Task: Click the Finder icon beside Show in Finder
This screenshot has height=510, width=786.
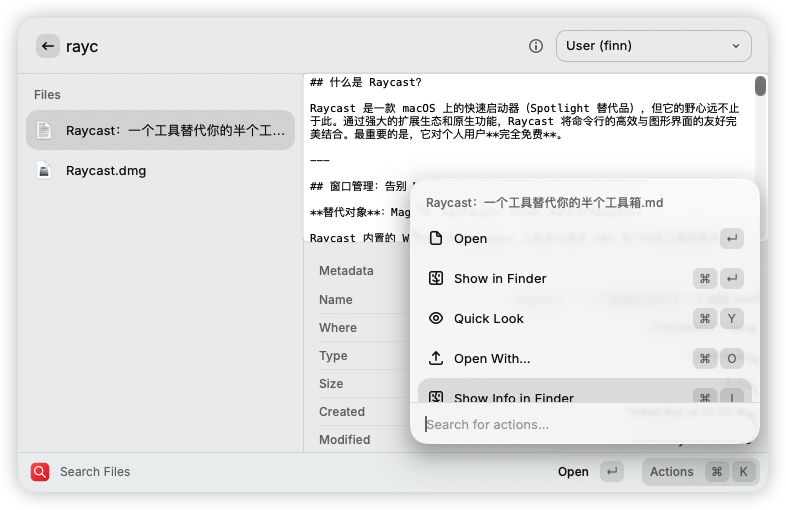Action: pyautogui.click(x=436, y=278)
